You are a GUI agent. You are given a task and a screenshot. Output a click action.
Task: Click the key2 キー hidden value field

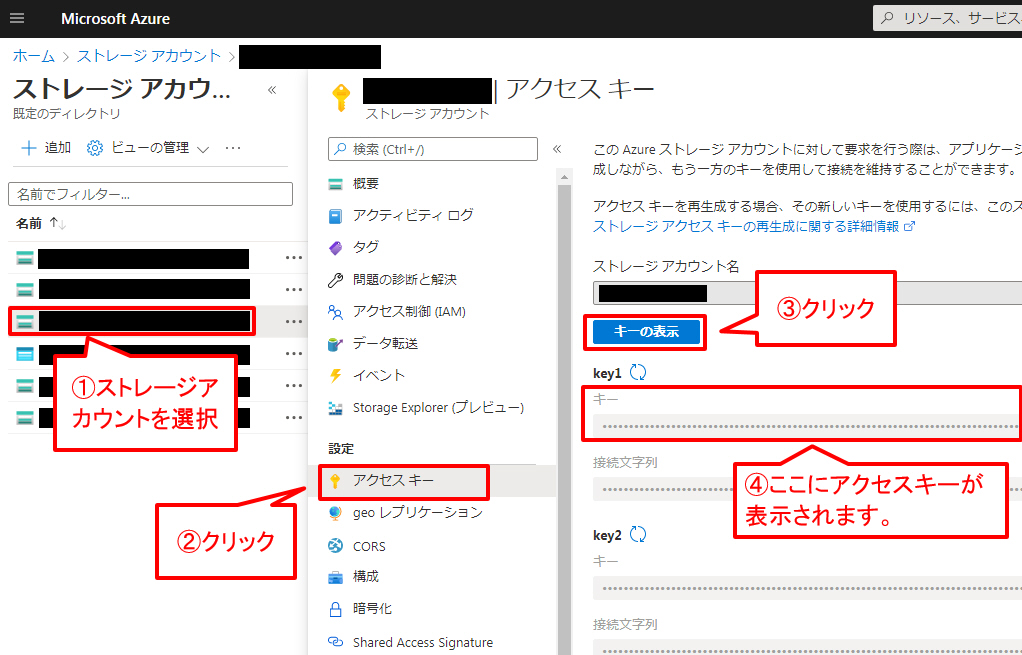click(807, 588)
